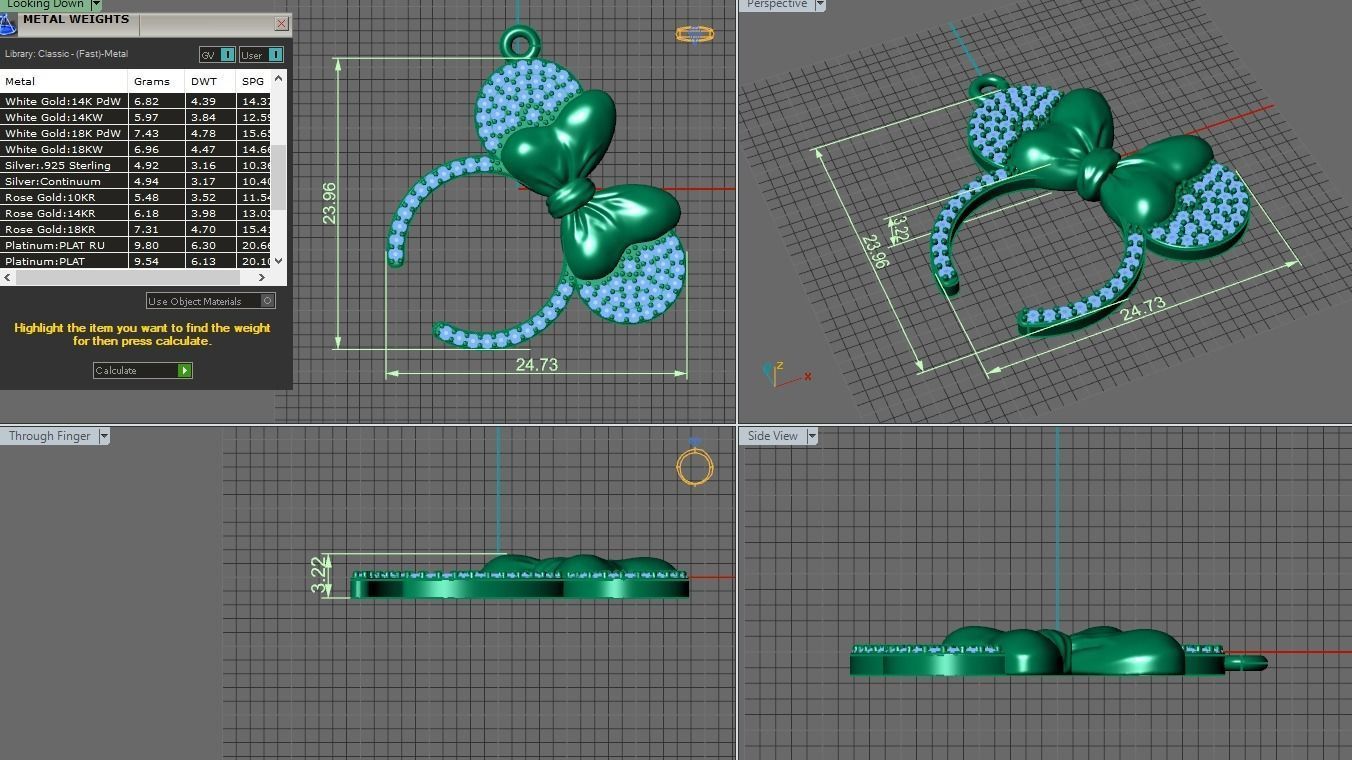Select the Perspective viewport title tab
The image size is (1352, 760).
point(777,5)
